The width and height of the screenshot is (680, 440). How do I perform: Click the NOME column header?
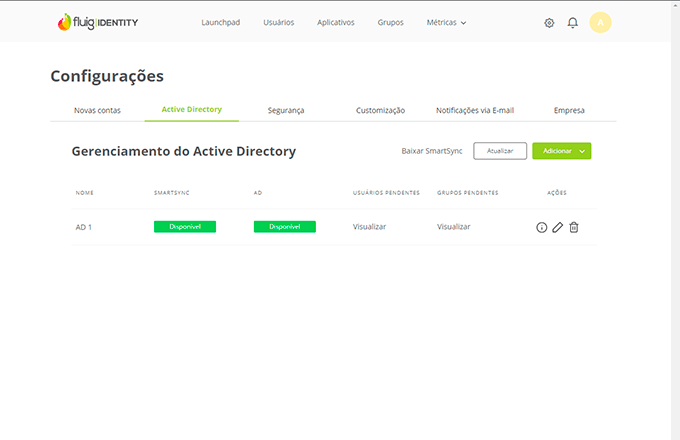coord(85,193)
